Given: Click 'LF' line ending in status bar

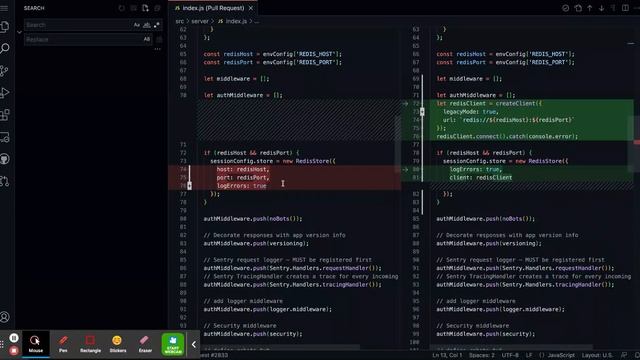Looking at the screenshot, I should click(x=529, y=355).
